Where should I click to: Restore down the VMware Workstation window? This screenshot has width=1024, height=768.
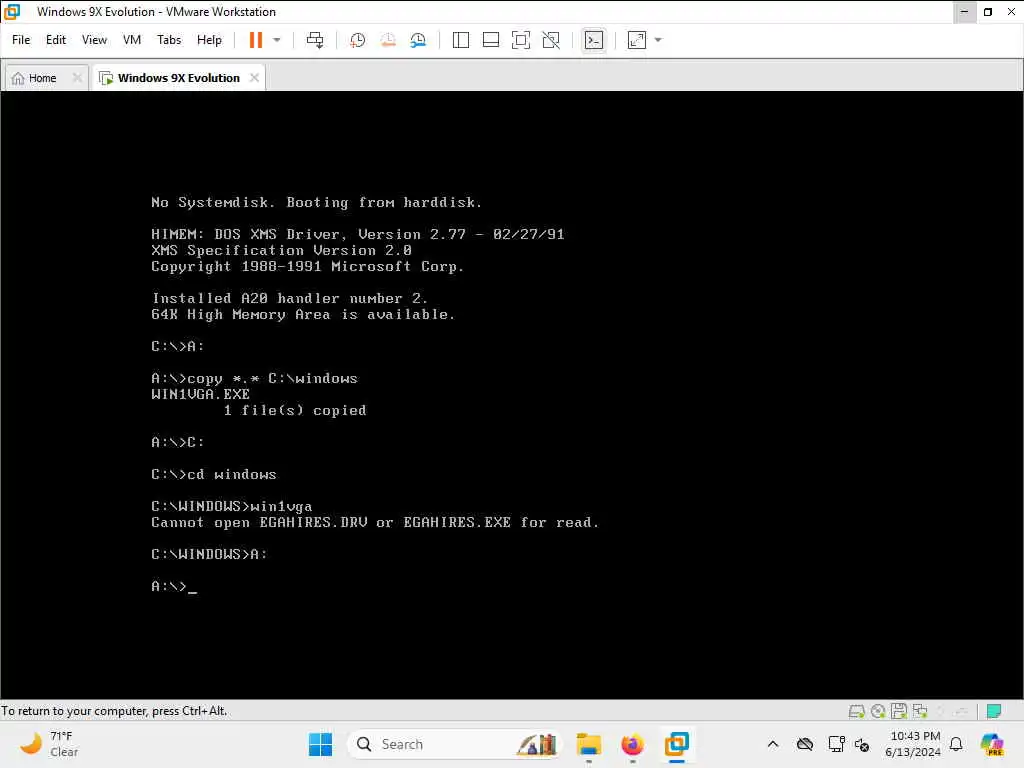click(x=988, y=12)
